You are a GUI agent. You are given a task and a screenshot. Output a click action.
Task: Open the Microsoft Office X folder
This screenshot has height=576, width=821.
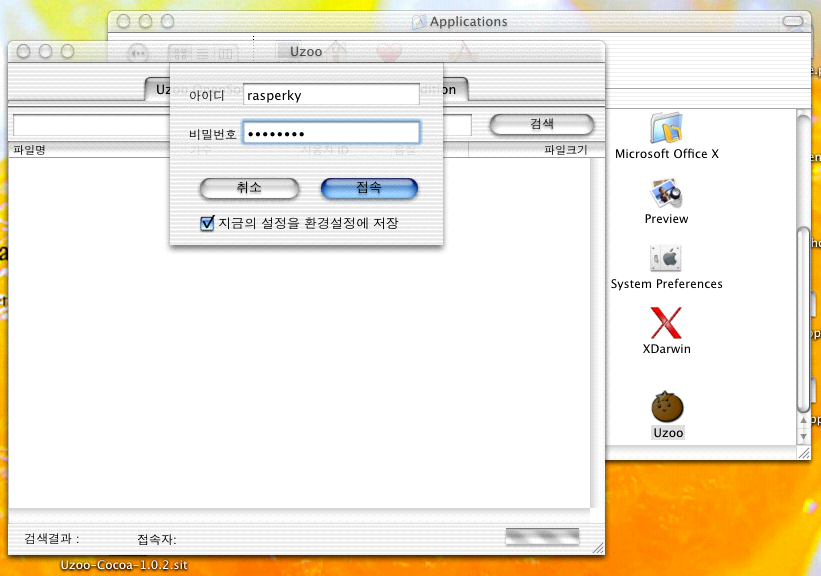tap(666, 129)
